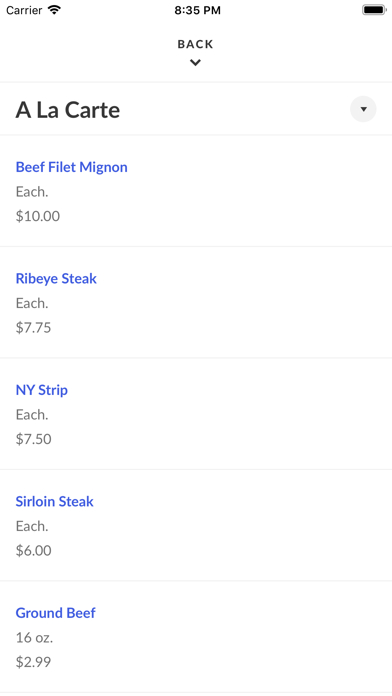Tap the A La Carte heading
Viewport: 392px width, 696px height.
(68, 110)
